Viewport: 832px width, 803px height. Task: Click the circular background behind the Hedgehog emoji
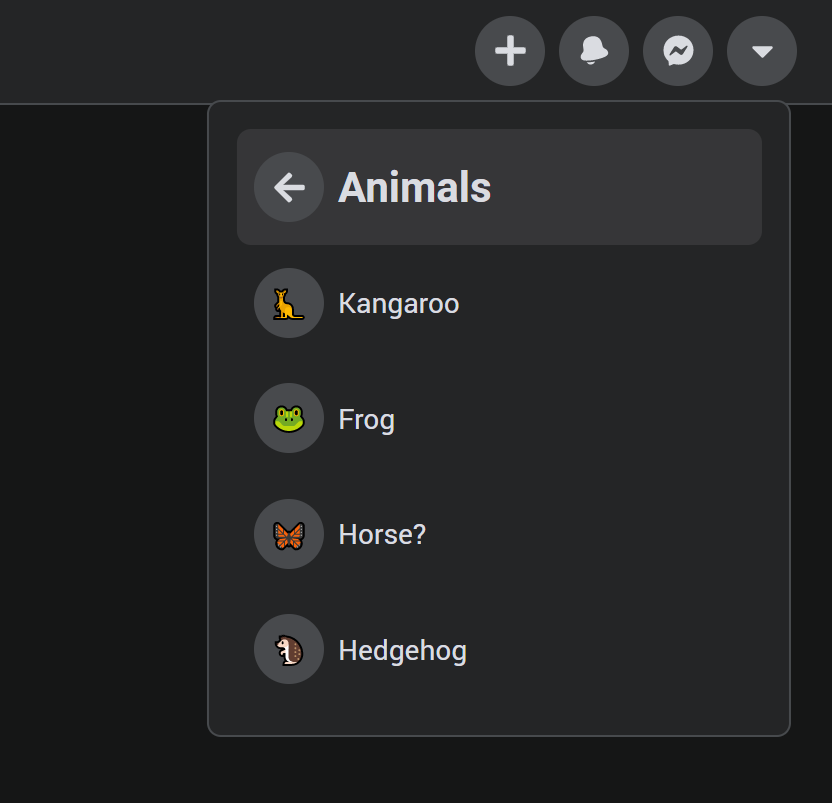[288, 649]
